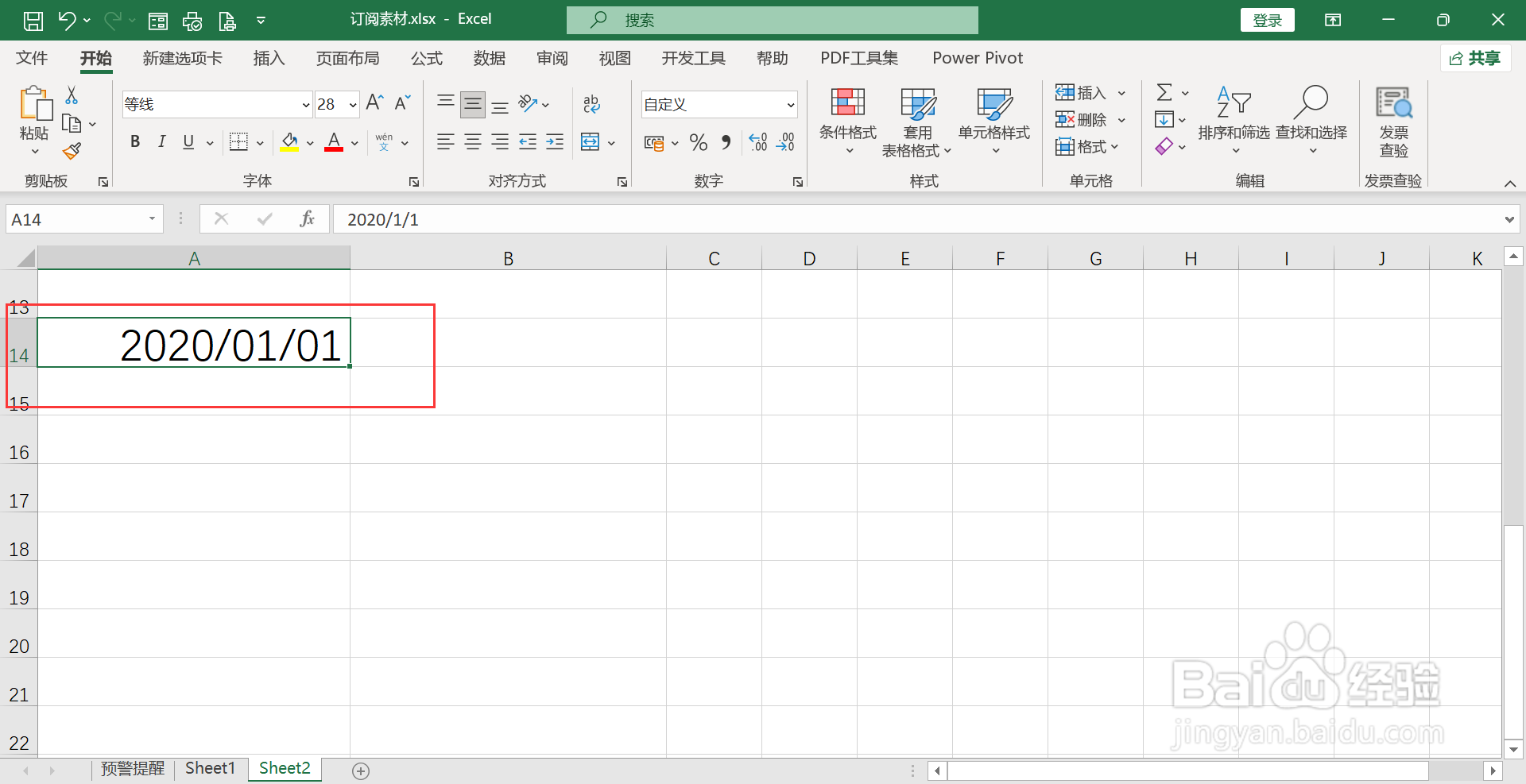Screen dimensions: 1526x784
Task: Click the Cut scissors icon
Action: point(72,95)
